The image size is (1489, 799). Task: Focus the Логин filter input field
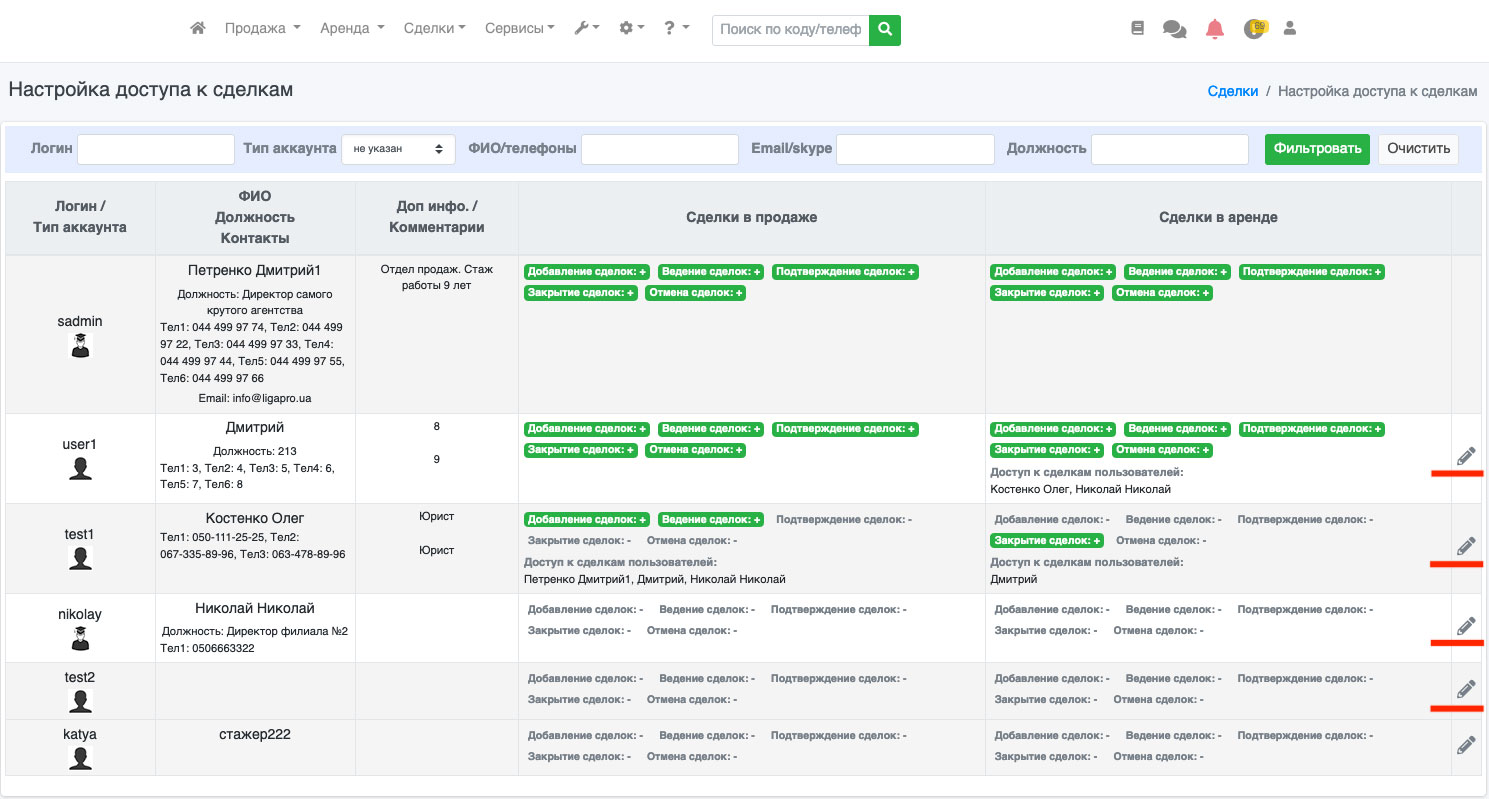[x=156, y=149]
